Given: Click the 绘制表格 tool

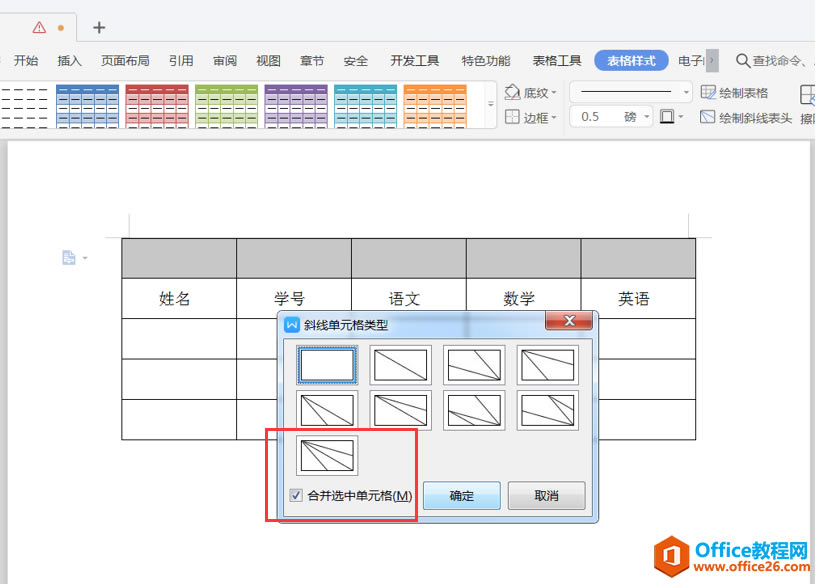Looking at the screenshot, I should tap(735, 93).
